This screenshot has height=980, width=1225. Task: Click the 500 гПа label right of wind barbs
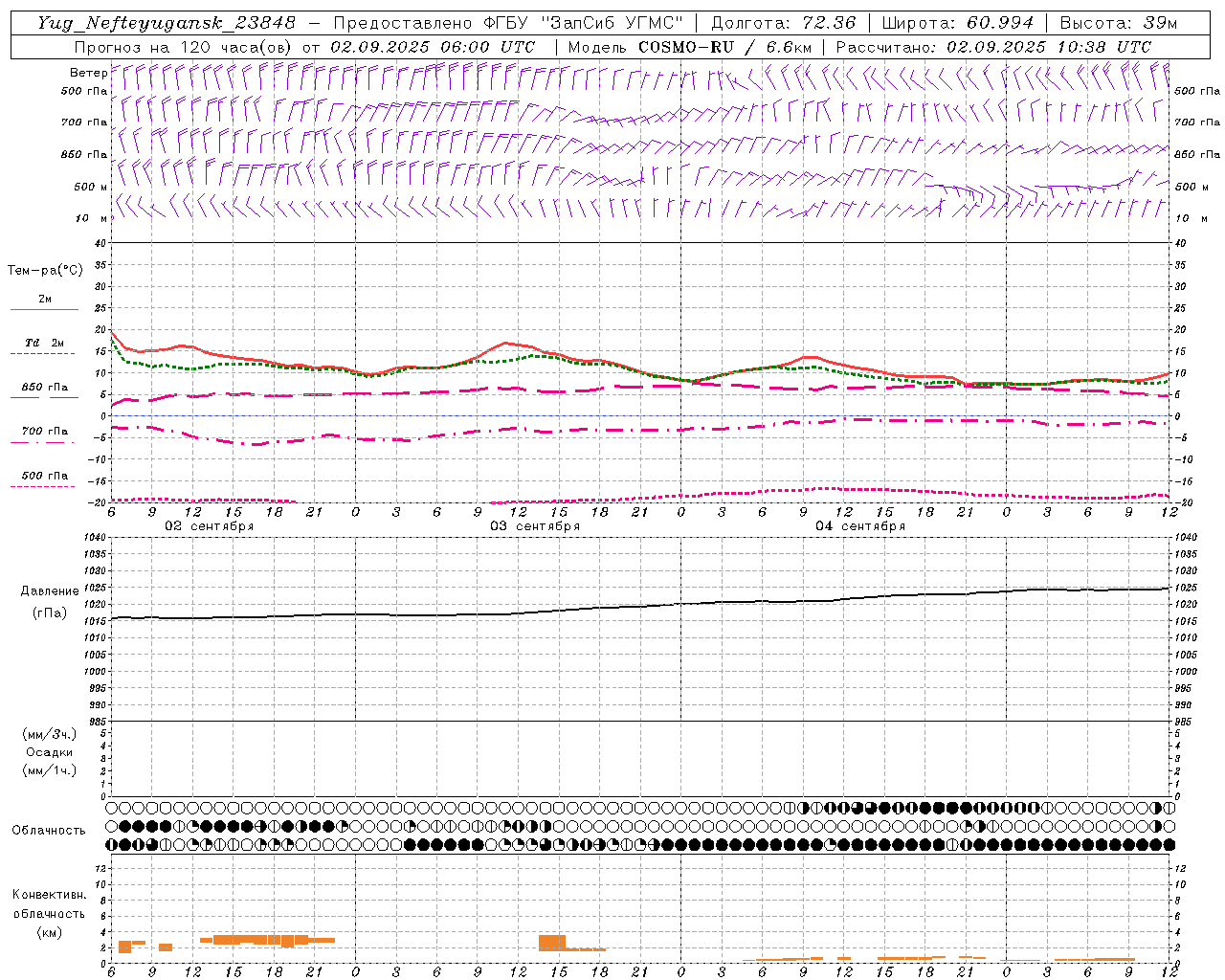click(x=1197, y=91)
